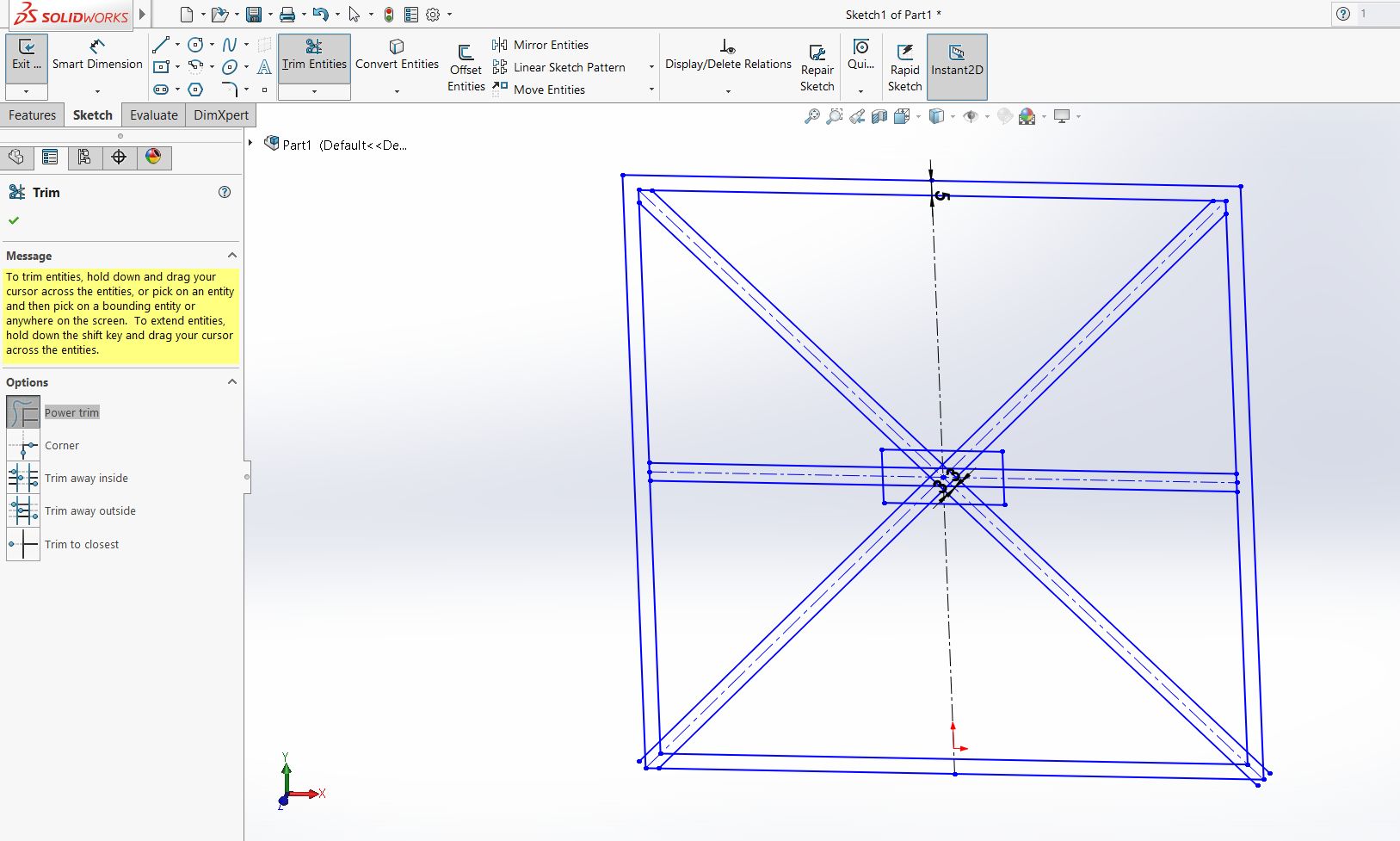Expand the Convert Entities dropdown arrow

[397, 91]
